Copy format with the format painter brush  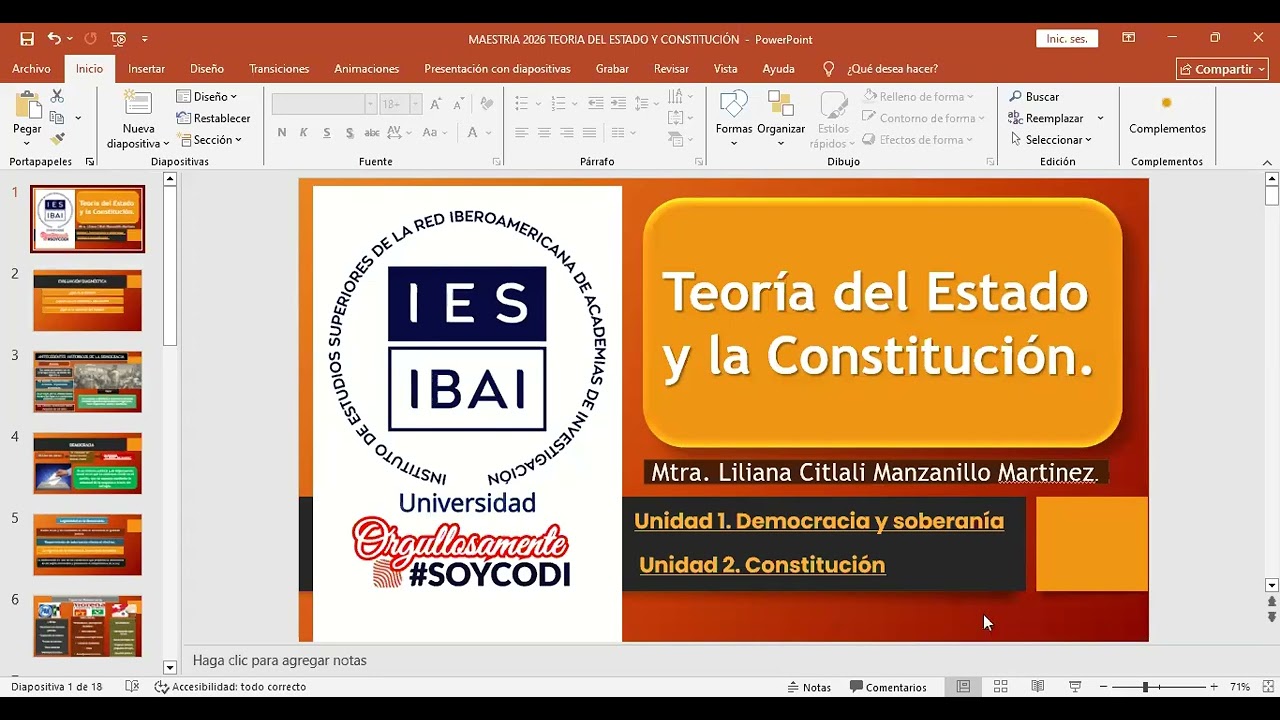coord(57,139)
